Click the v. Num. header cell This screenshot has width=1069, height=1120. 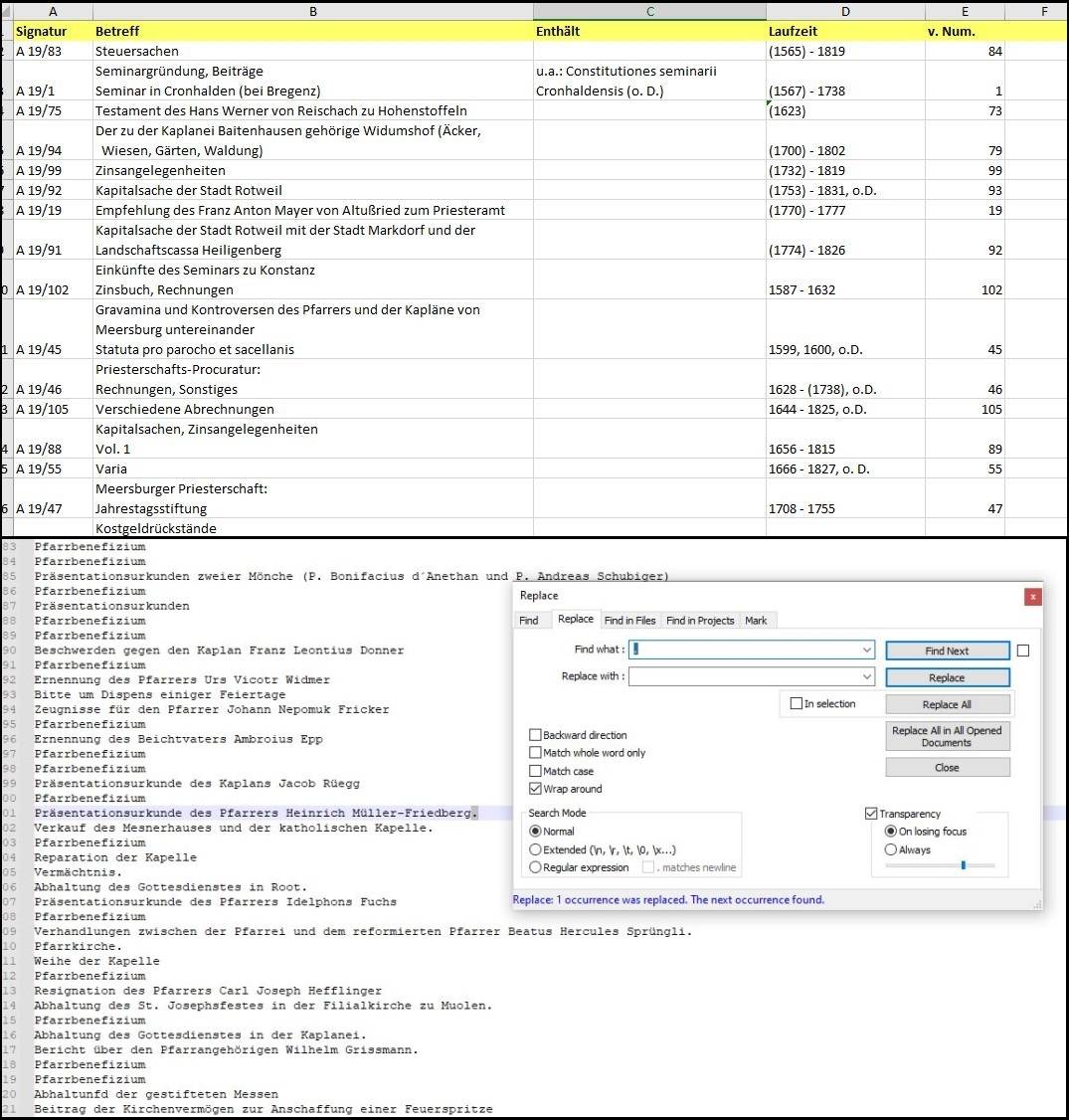tap(965, 32)
